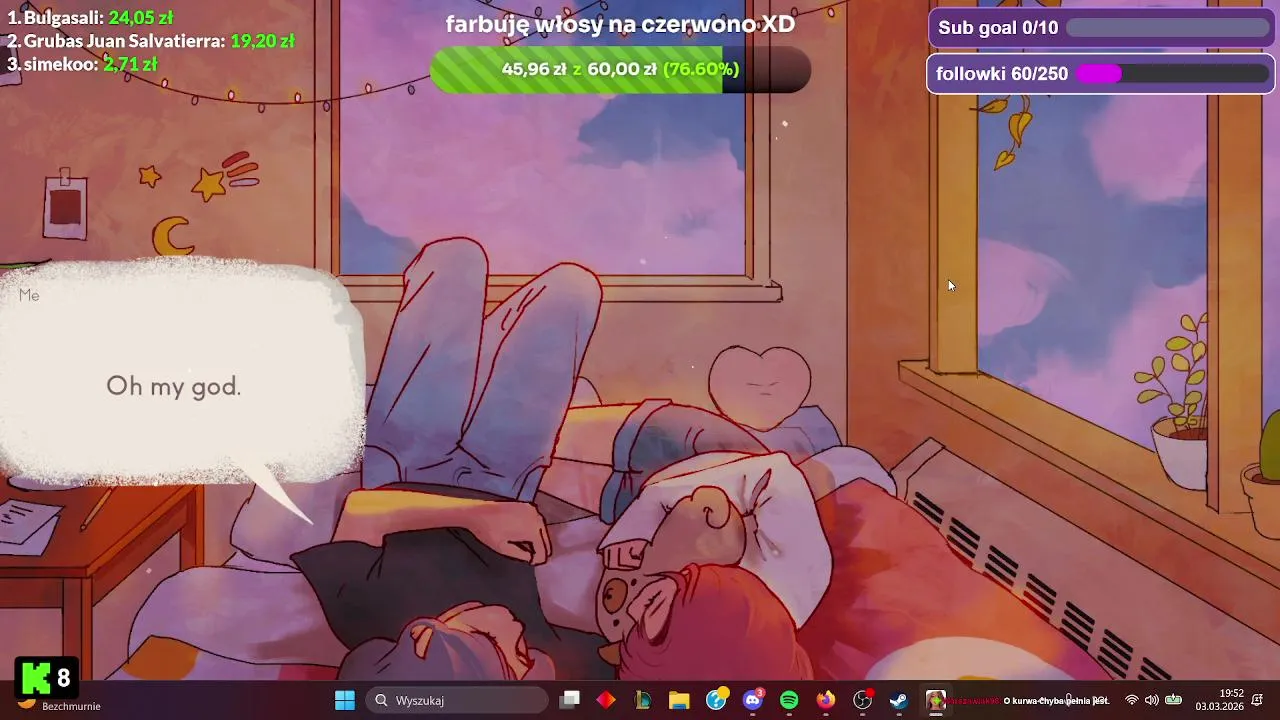
Task: Open the red diamond app in taskbar
Action: (x=606, y=700)
